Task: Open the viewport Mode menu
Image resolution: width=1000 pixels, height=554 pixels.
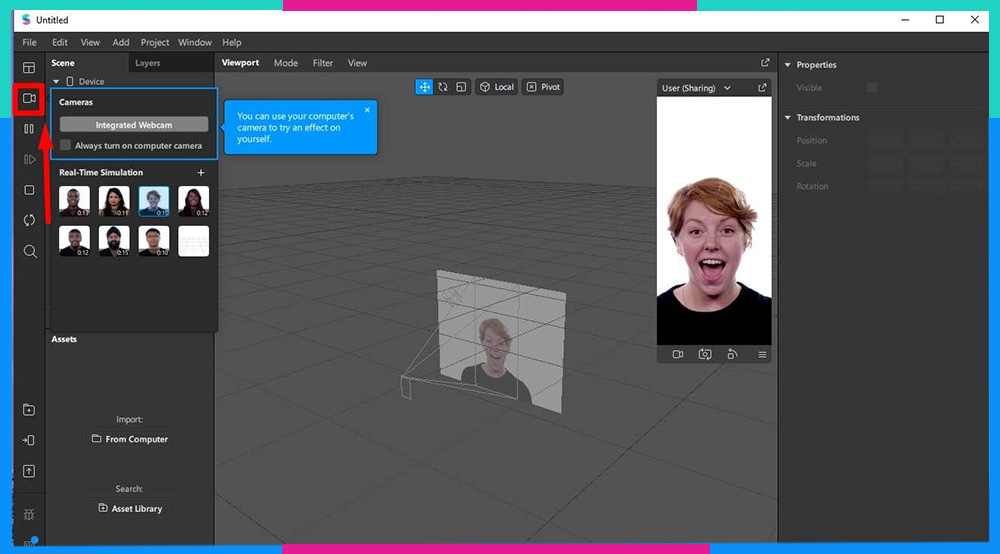Action: (x=286, y=63)
